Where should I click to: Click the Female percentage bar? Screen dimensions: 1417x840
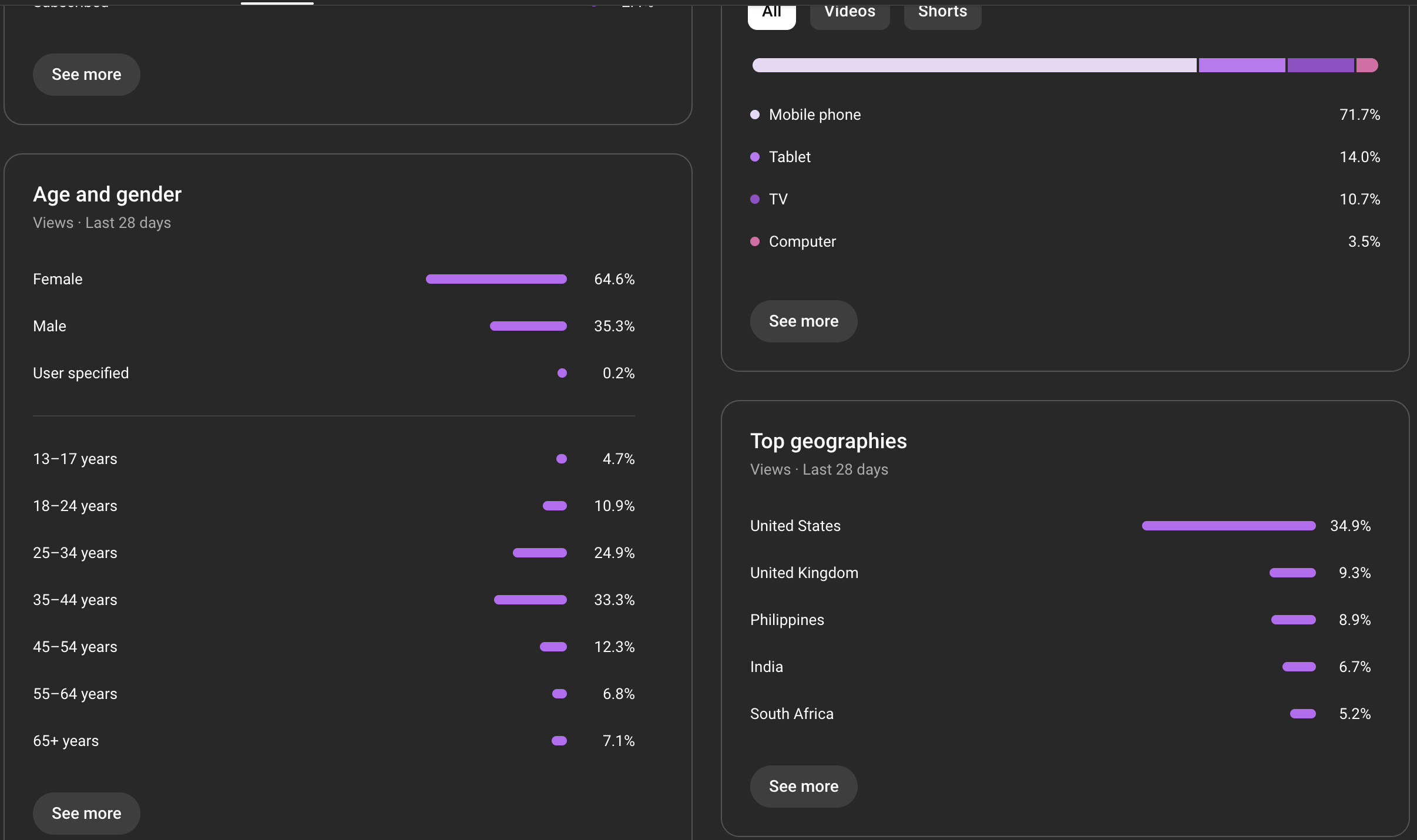496,279
